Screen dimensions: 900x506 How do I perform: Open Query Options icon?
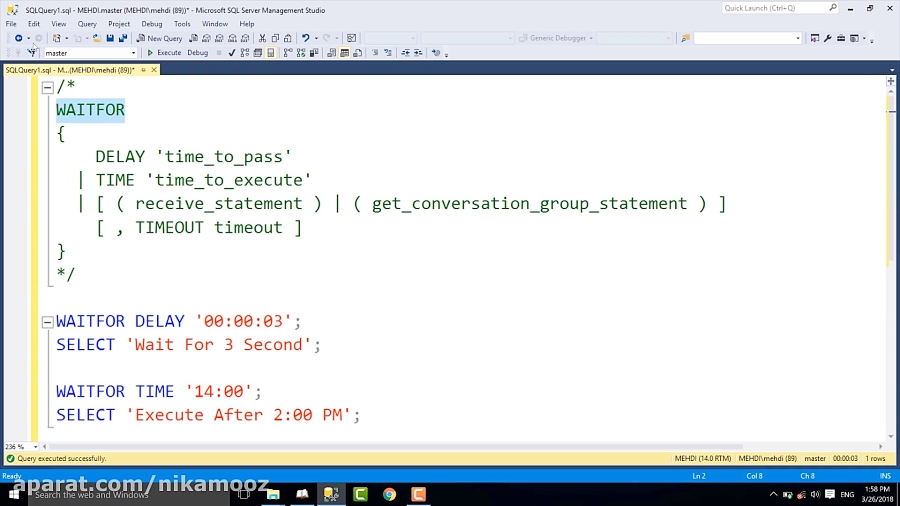pos(258,53)
